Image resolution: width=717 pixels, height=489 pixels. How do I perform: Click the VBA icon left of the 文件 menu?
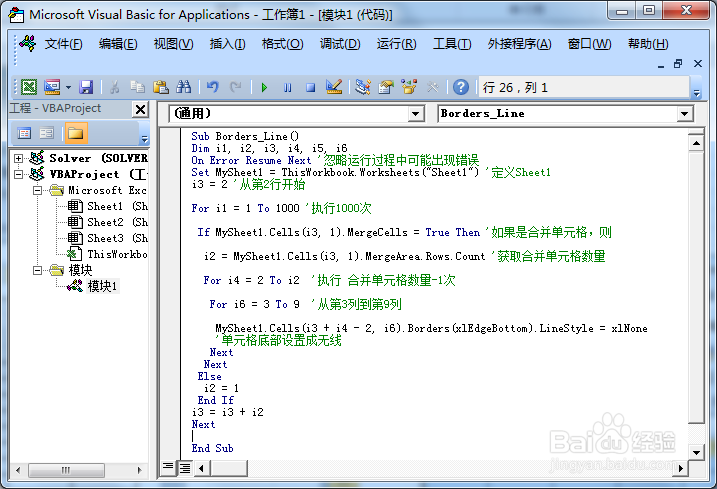pyautogui.click(x=28, y=44)
